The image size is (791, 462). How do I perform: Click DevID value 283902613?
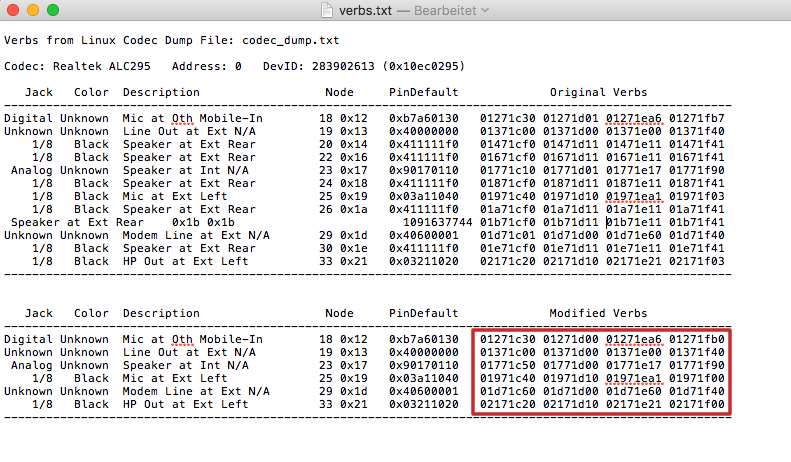[x=343, y=66]
